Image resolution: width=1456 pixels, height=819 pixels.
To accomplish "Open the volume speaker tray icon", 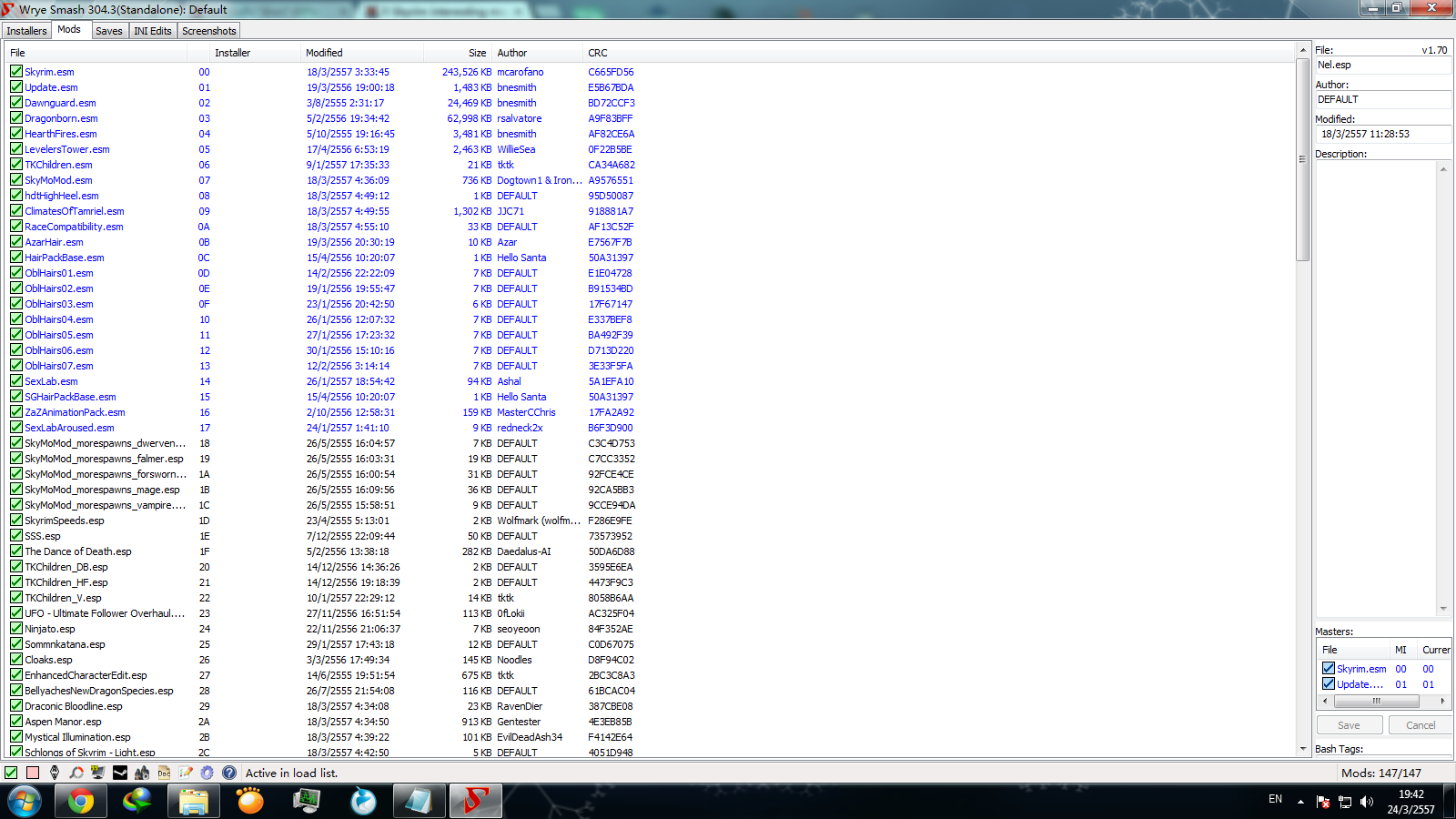I will pos(1366,802).
